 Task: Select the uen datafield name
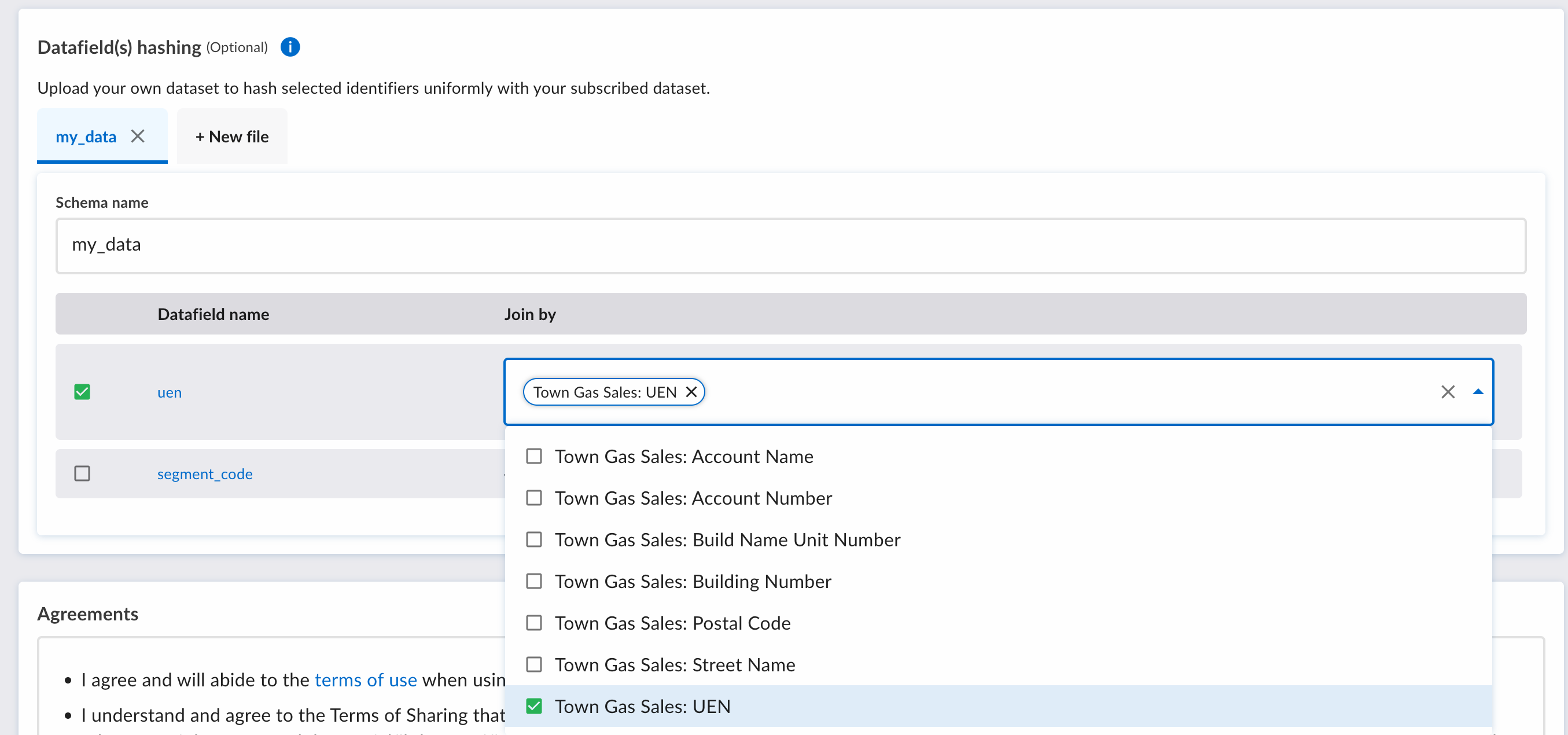pyautogui.click(x=169, y=392)
